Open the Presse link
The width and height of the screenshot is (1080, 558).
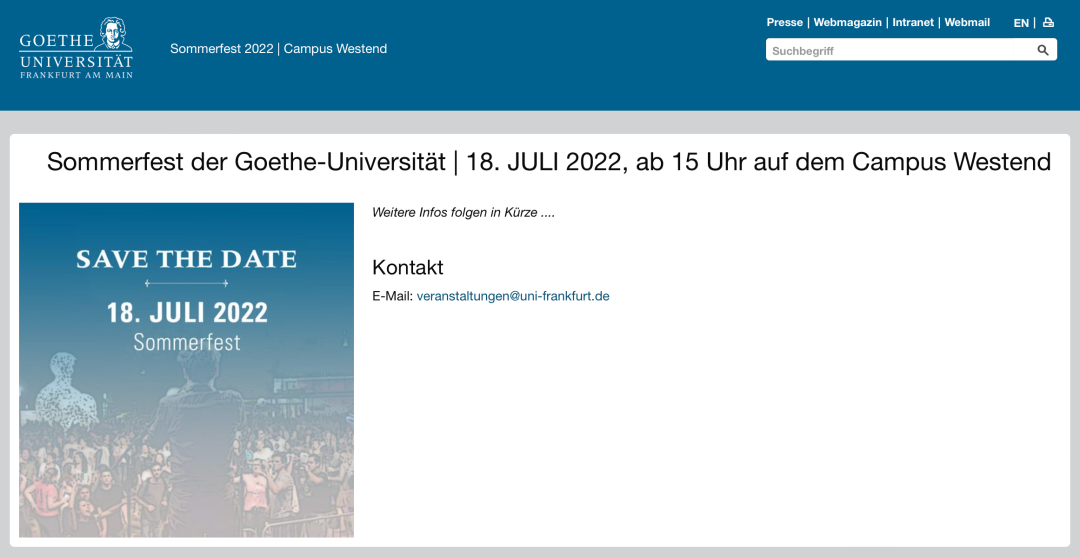[x=785, y=22]
